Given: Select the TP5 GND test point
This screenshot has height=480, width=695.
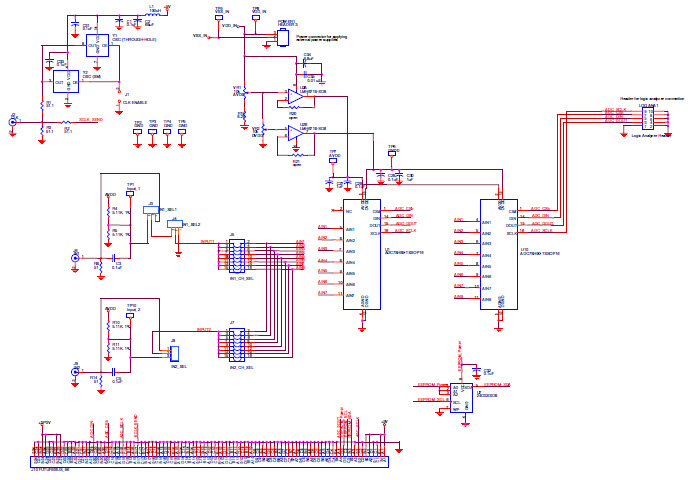Looking at the screenshot, I should tap(182, 132).
